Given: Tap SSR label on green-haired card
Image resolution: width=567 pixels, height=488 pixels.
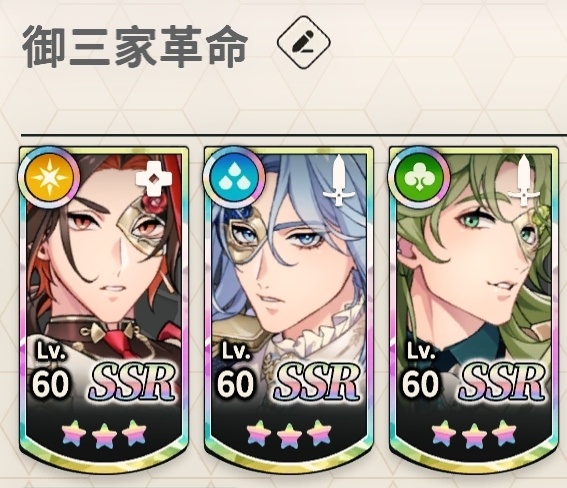Looking at the screenshot, I should [x=501, y=383].
